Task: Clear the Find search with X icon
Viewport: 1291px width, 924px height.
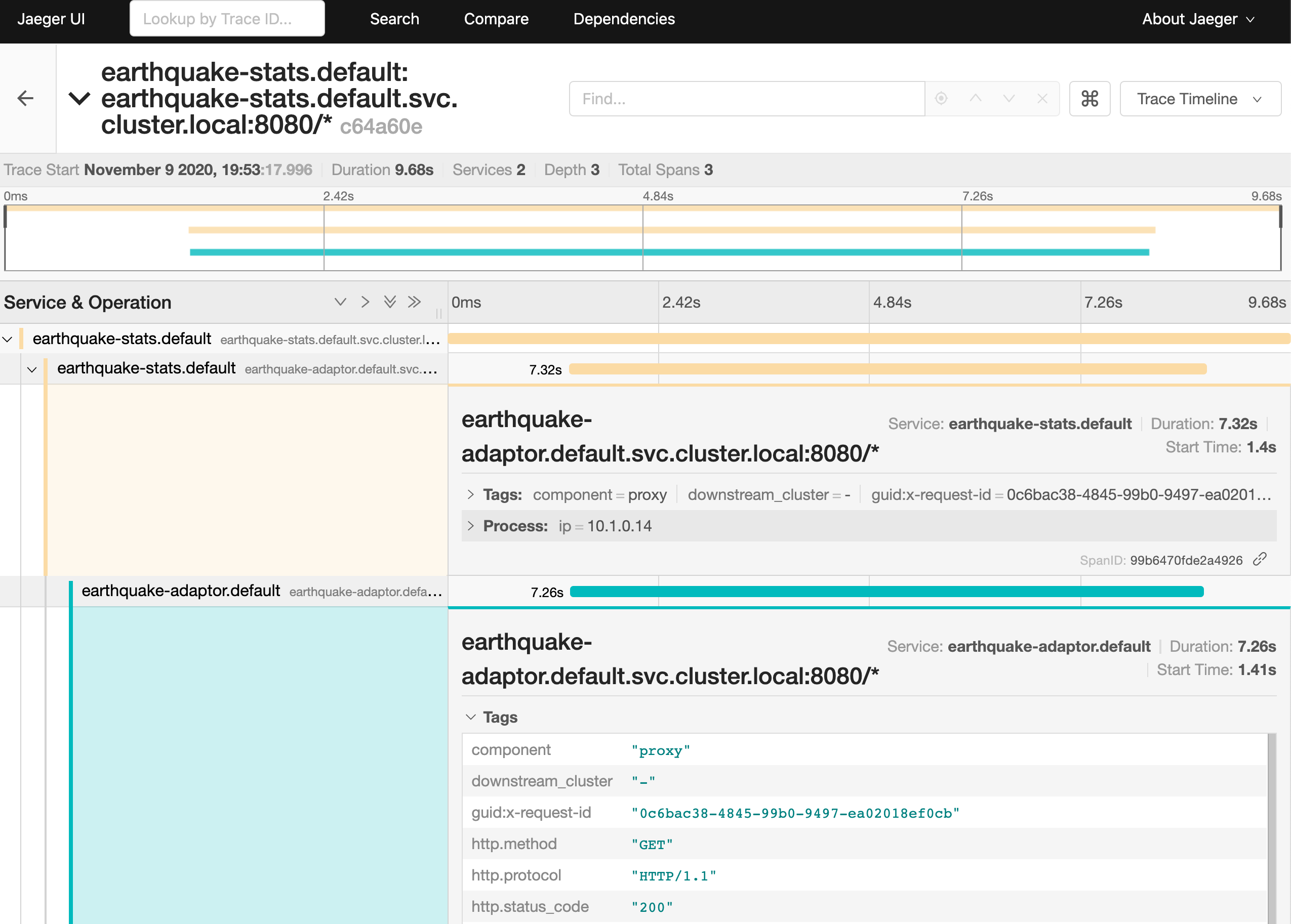Action: point(1042,99)
